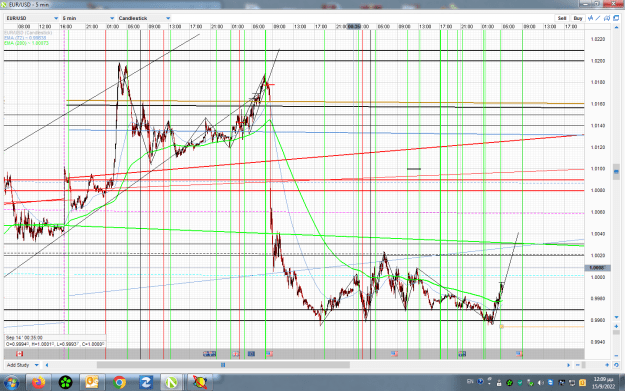This screenshot has width=625, height=391.
Task: Open the 5 min timeframe dropdown
Action: [88, 18]
